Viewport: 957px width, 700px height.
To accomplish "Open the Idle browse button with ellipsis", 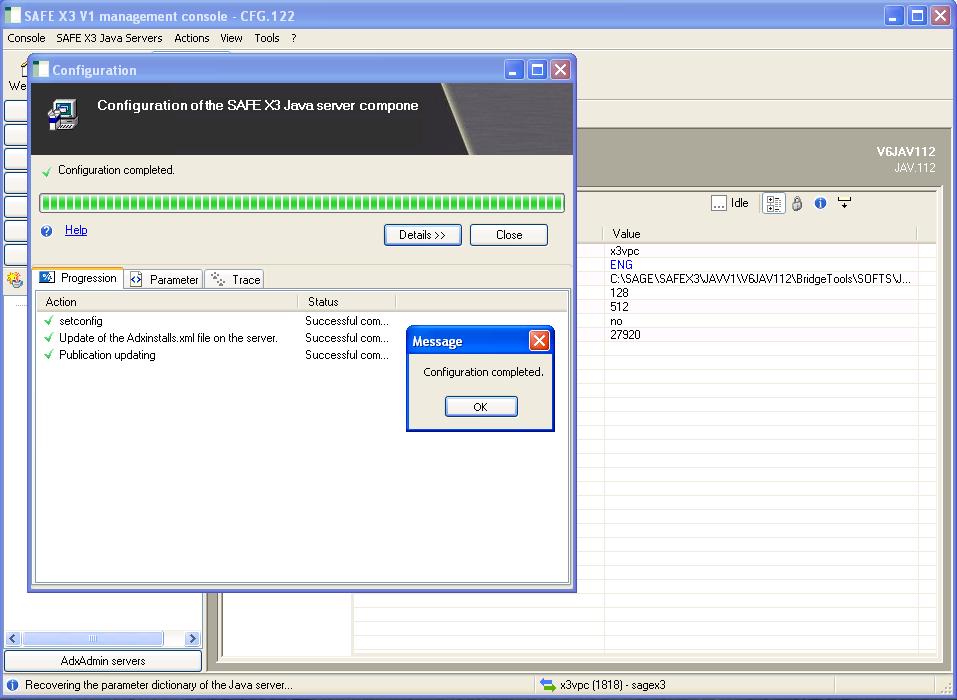I will click(x=719, y=203).
